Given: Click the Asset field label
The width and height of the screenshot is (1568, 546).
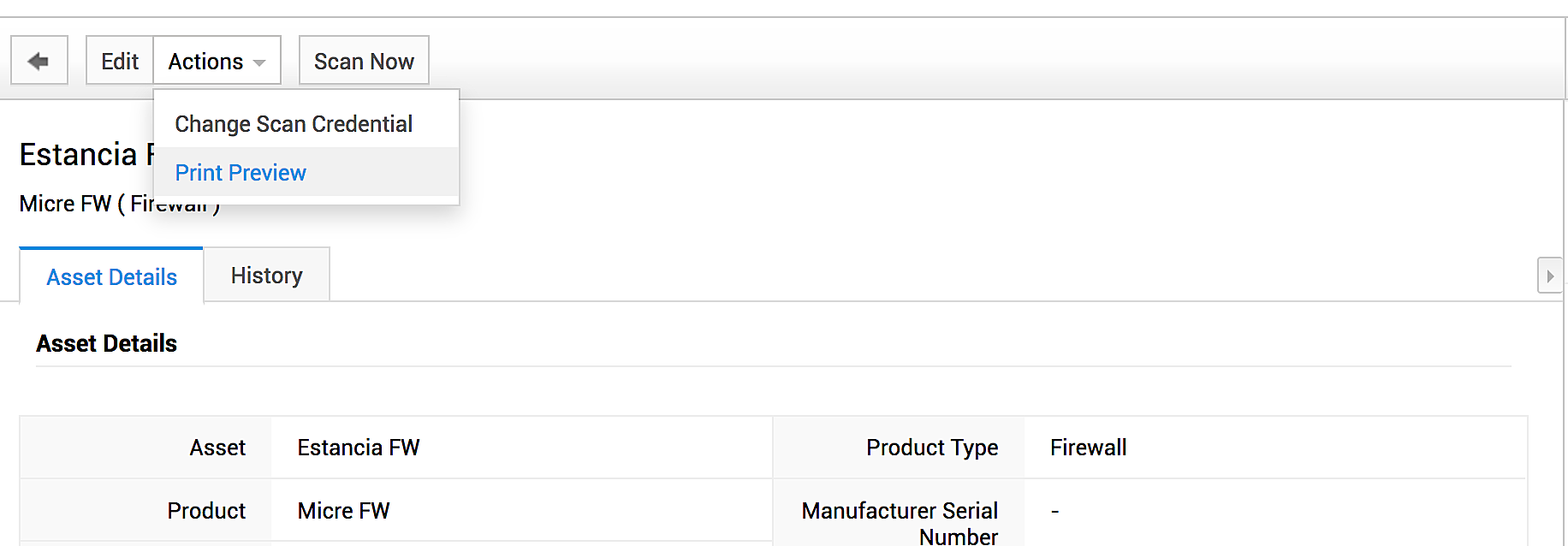Looking at the screenshot, I should pyautogui.click(x=217, y=448).
